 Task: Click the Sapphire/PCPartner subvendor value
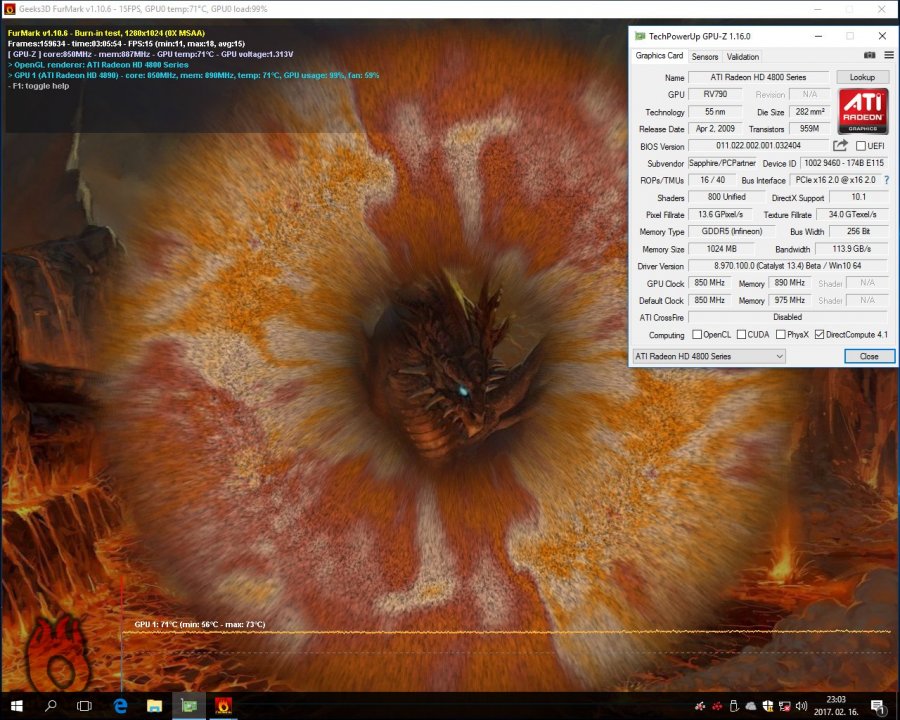click(722, 163)
